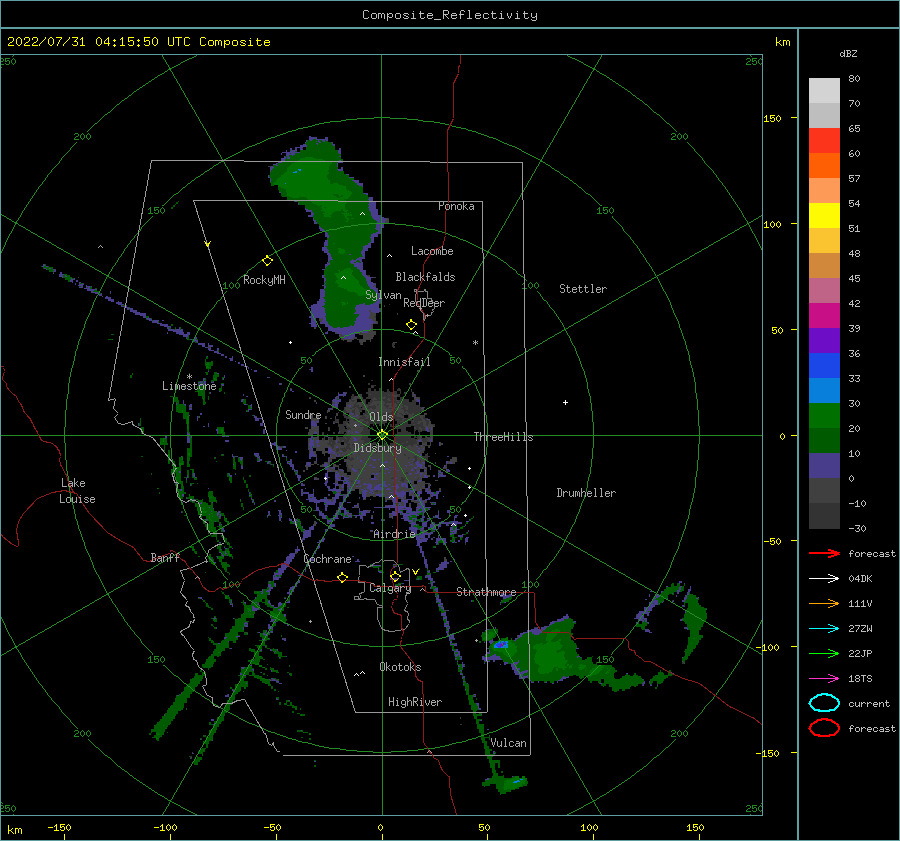Viewport: 900px width, 841px height.
Task: Click the Strathmore town label
Action: pyautogui.click(x=486, y=592)
